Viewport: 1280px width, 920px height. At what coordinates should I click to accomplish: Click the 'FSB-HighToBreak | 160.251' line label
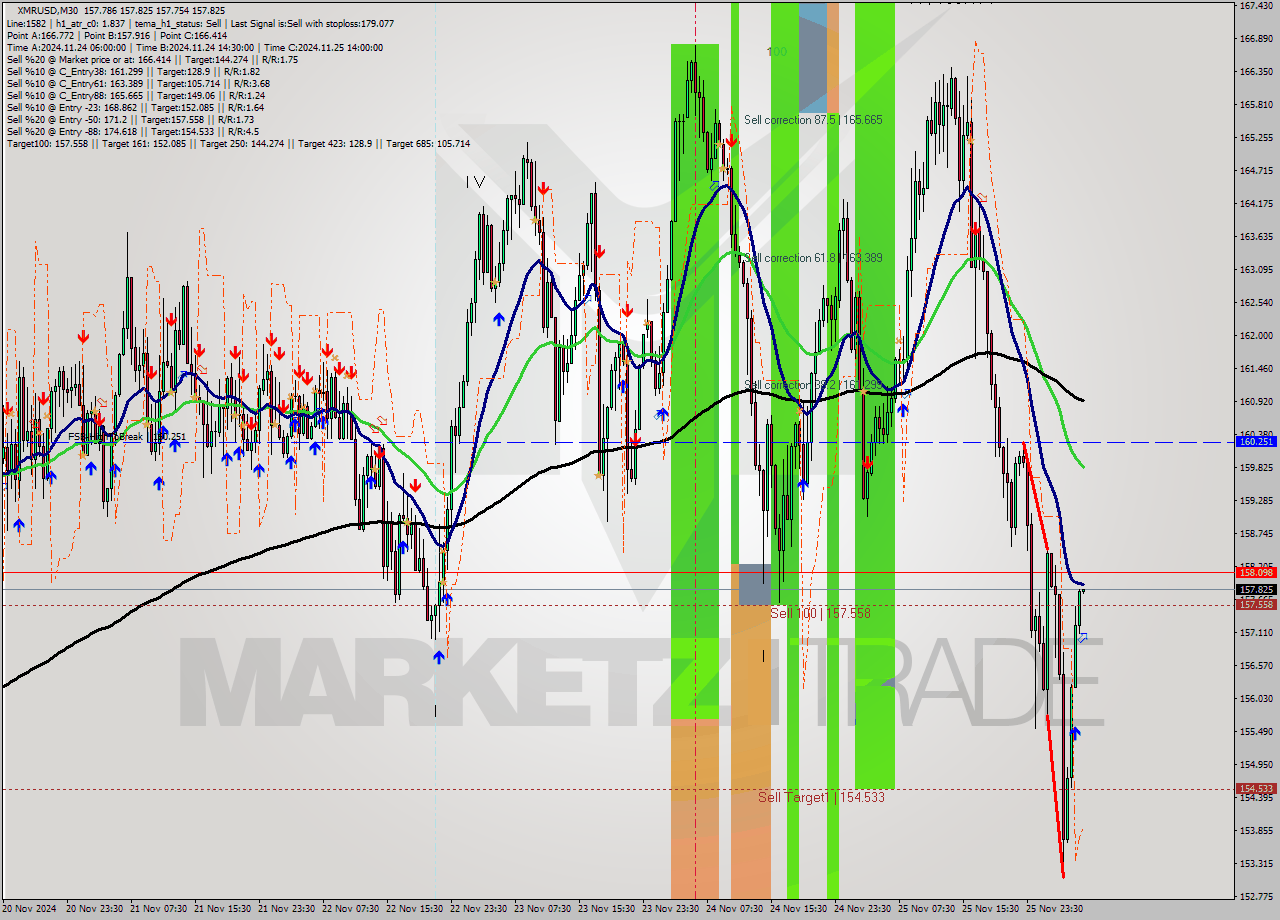pos(127,437)
